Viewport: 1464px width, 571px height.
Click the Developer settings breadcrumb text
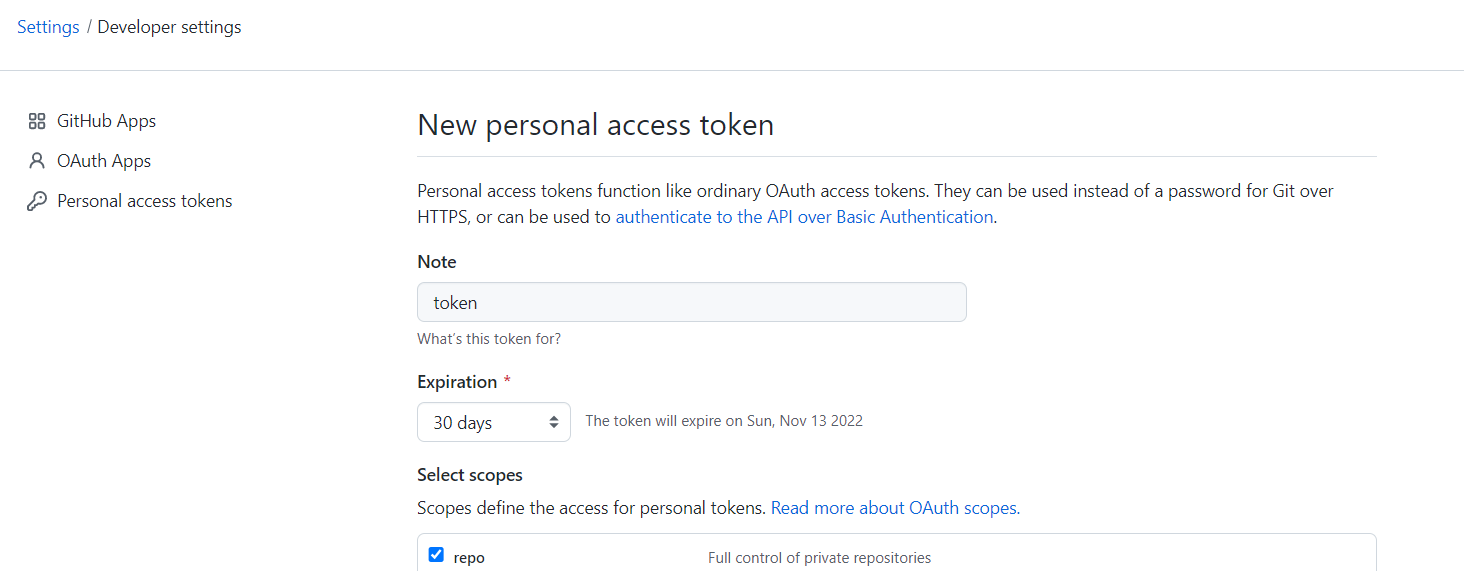coord(169,27)
